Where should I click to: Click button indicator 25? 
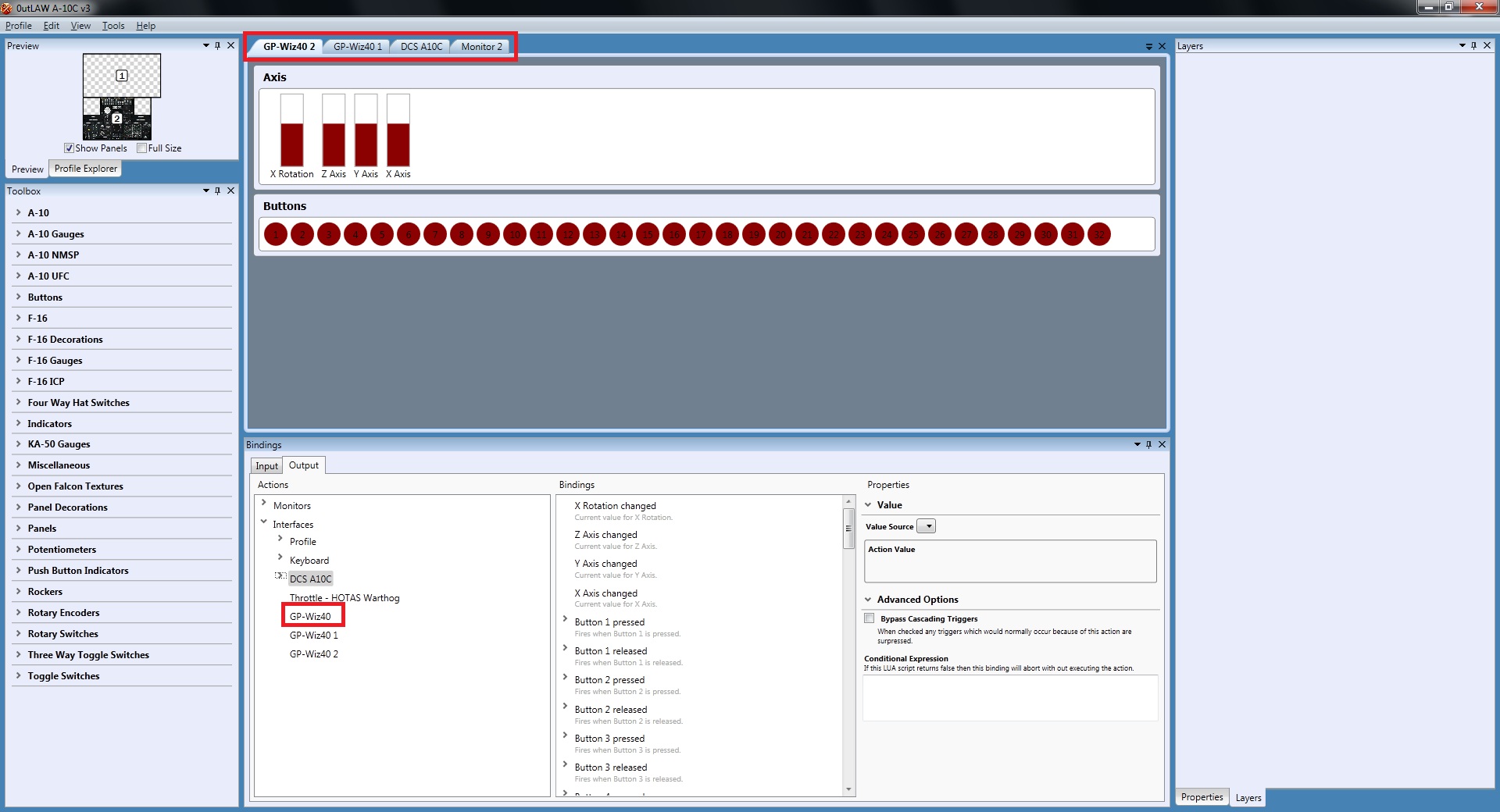[x=913, y=234]
